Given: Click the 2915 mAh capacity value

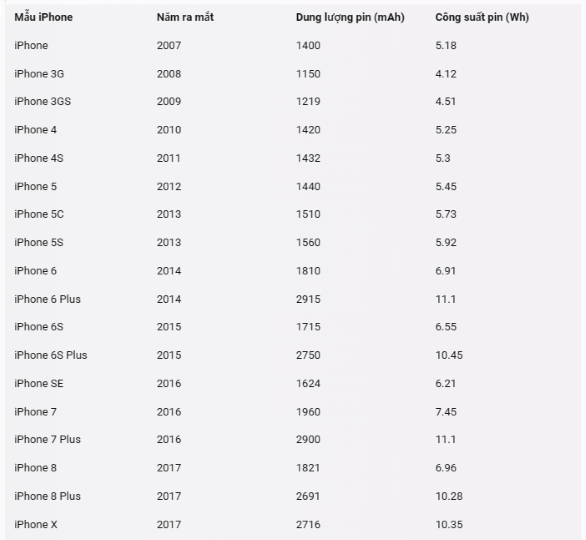Looking at the screenshot, I should pos(308,299).
